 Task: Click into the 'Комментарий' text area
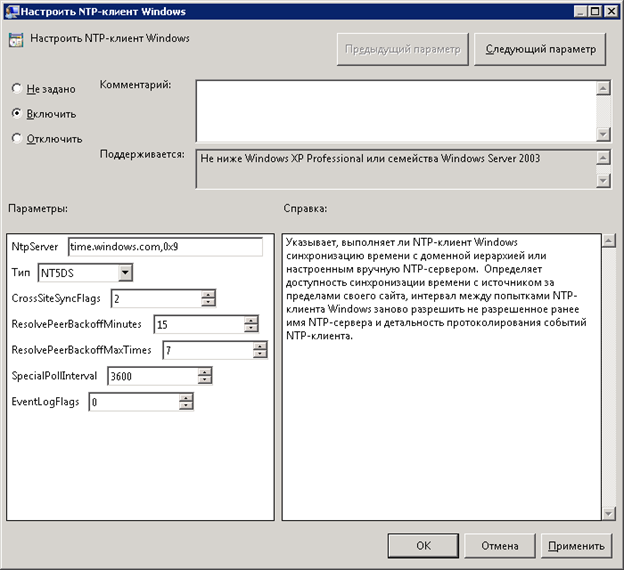tap(396, 111)
